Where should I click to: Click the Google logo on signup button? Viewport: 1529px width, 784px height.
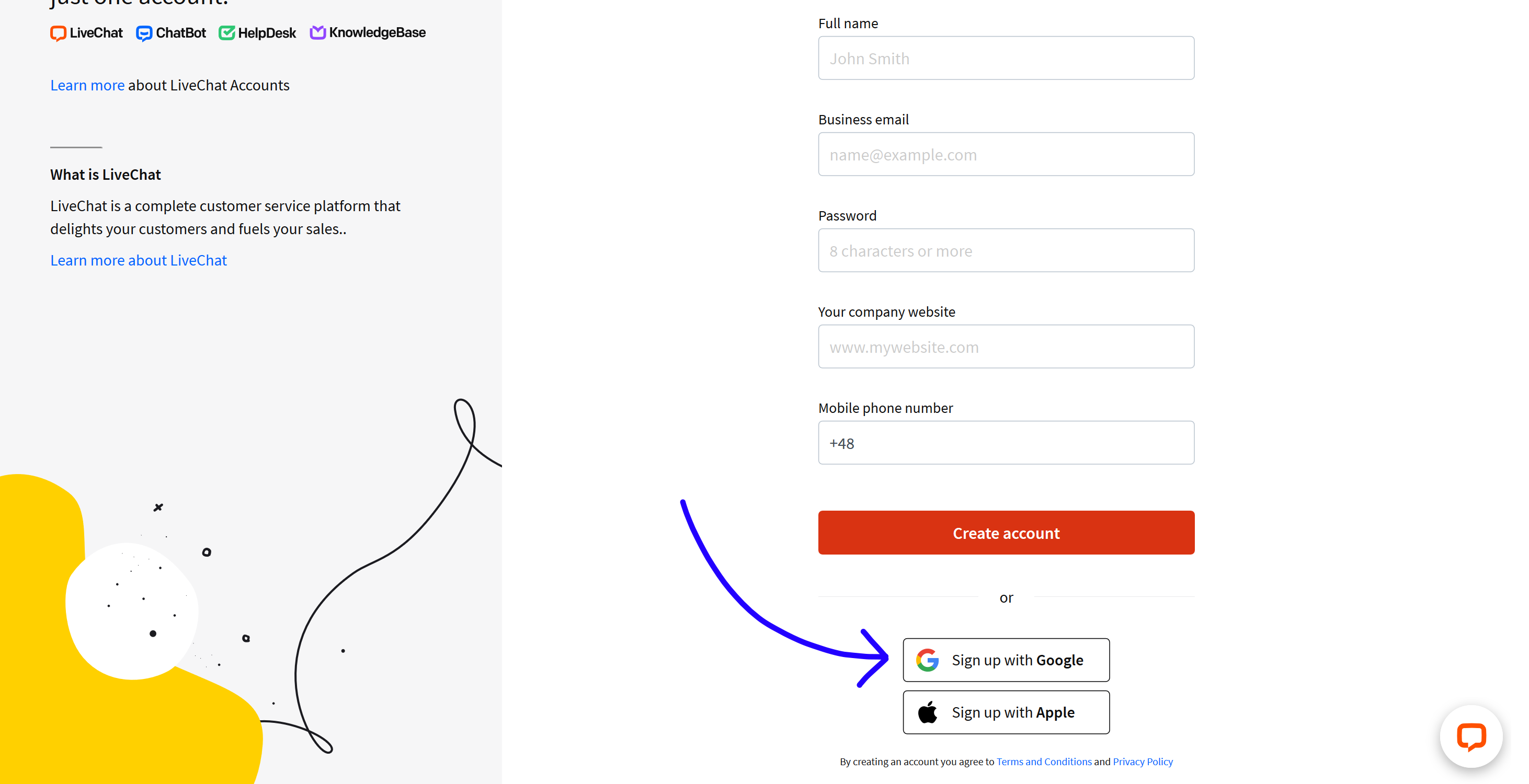tap(929, 659)
